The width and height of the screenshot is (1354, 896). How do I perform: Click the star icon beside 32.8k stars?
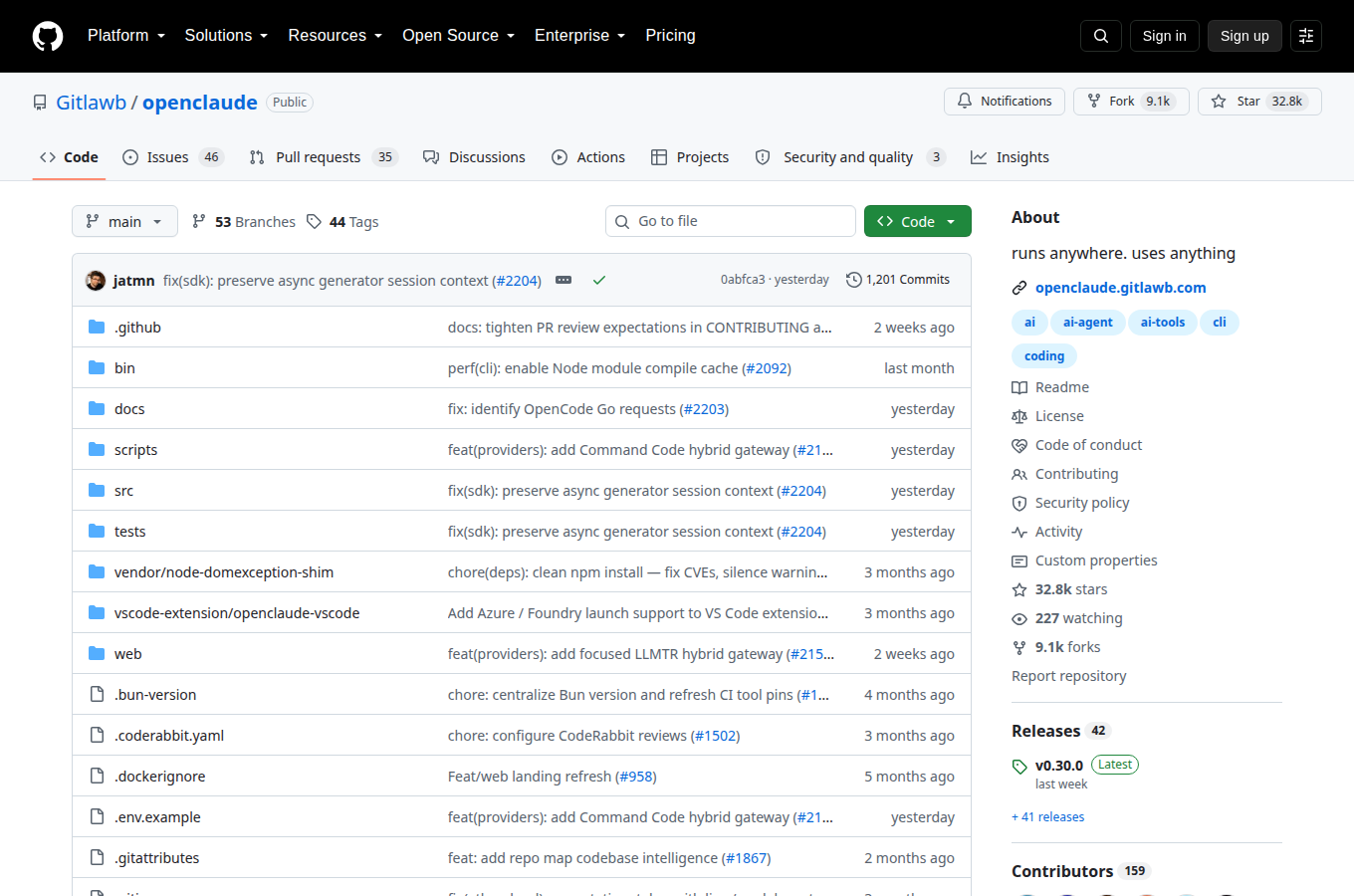pyautogui.click(x=1019, y=589)
